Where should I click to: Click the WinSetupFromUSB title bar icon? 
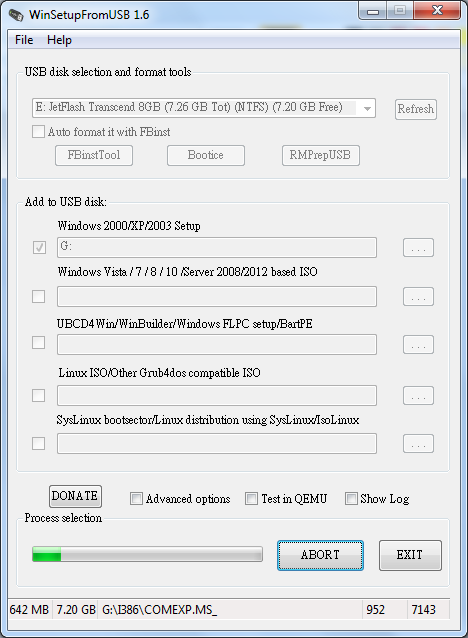click(16, 15)
